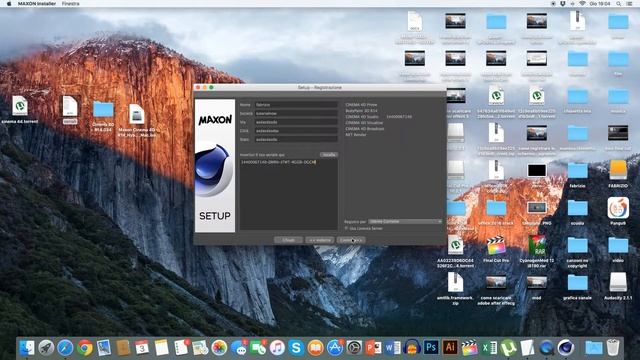Select the CyanogenMod rar archive on desktop
Image resolution: width=640 pixels, height=360 pixels.
click(537, 246)
